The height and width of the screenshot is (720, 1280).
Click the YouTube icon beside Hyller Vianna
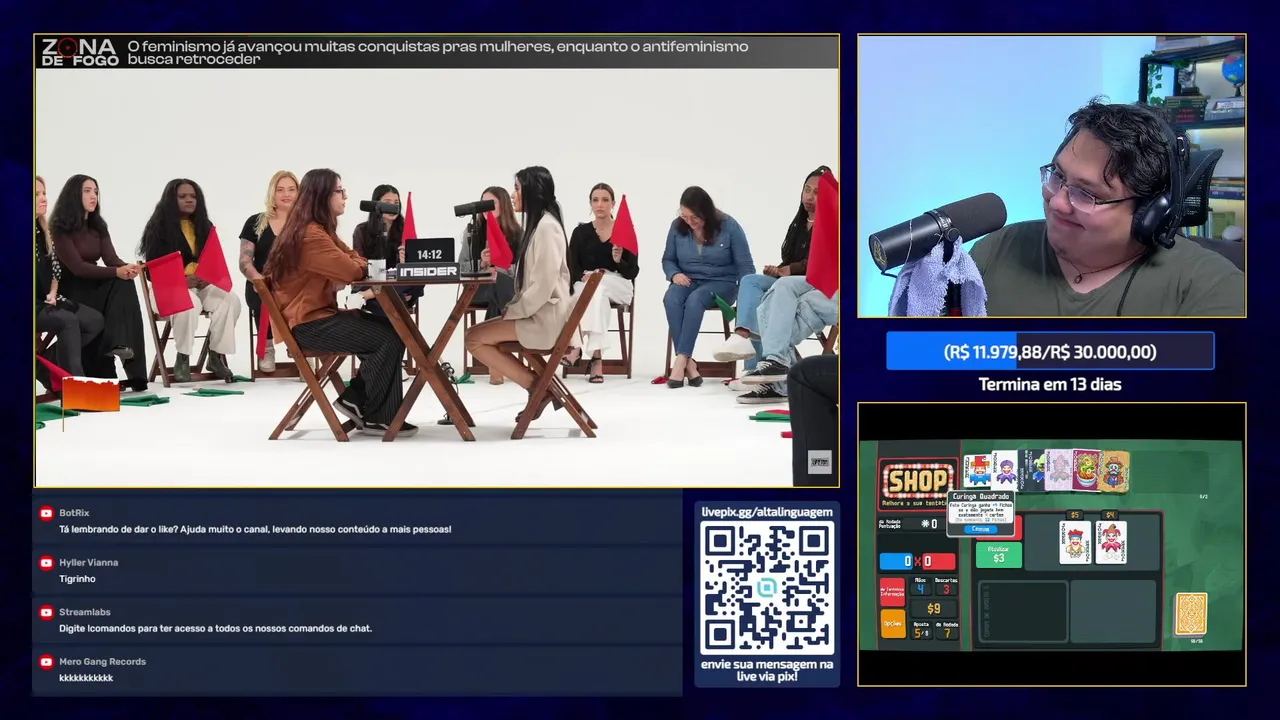[46, 563]
